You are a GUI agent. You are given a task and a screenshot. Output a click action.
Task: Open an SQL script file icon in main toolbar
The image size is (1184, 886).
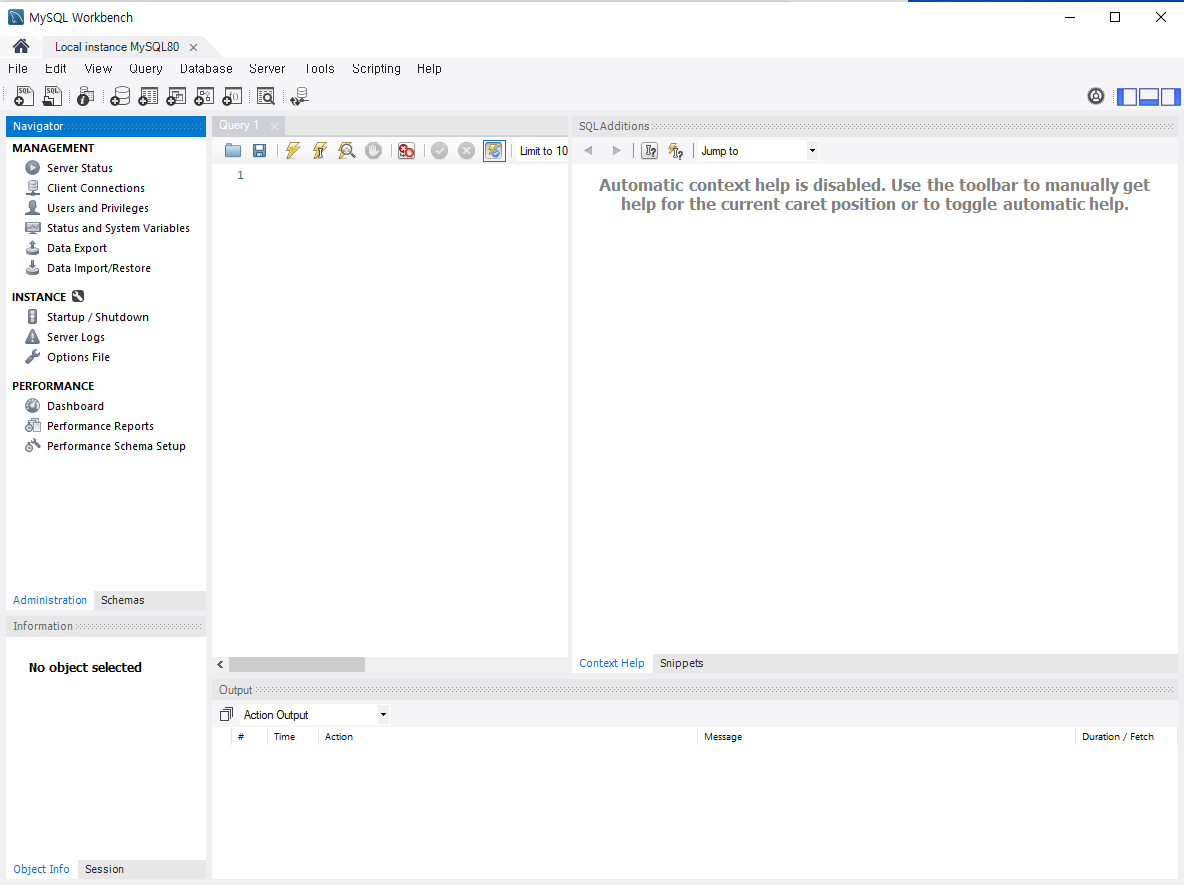(52, 96)
